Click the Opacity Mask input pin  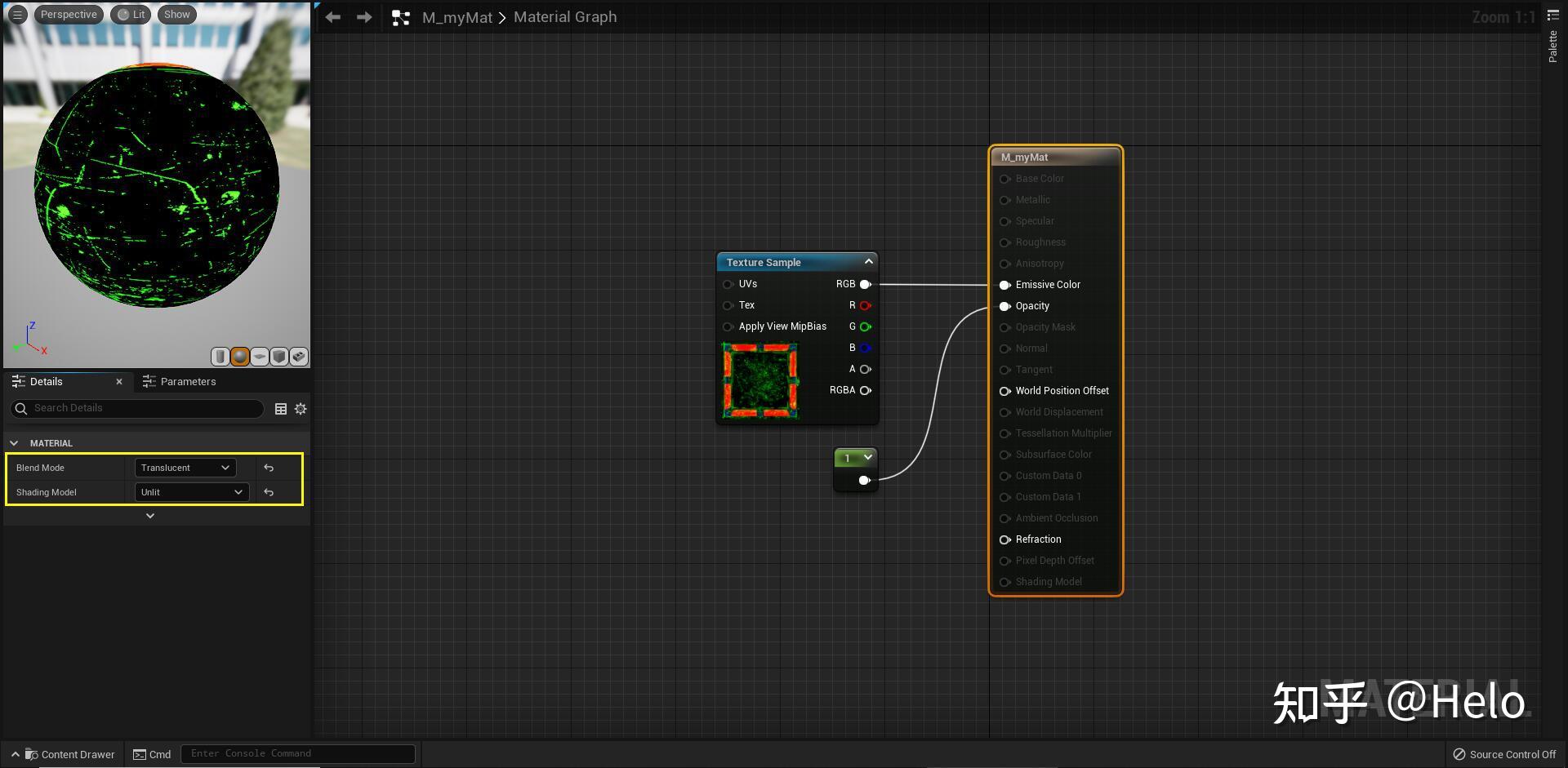click(1005, 327)
